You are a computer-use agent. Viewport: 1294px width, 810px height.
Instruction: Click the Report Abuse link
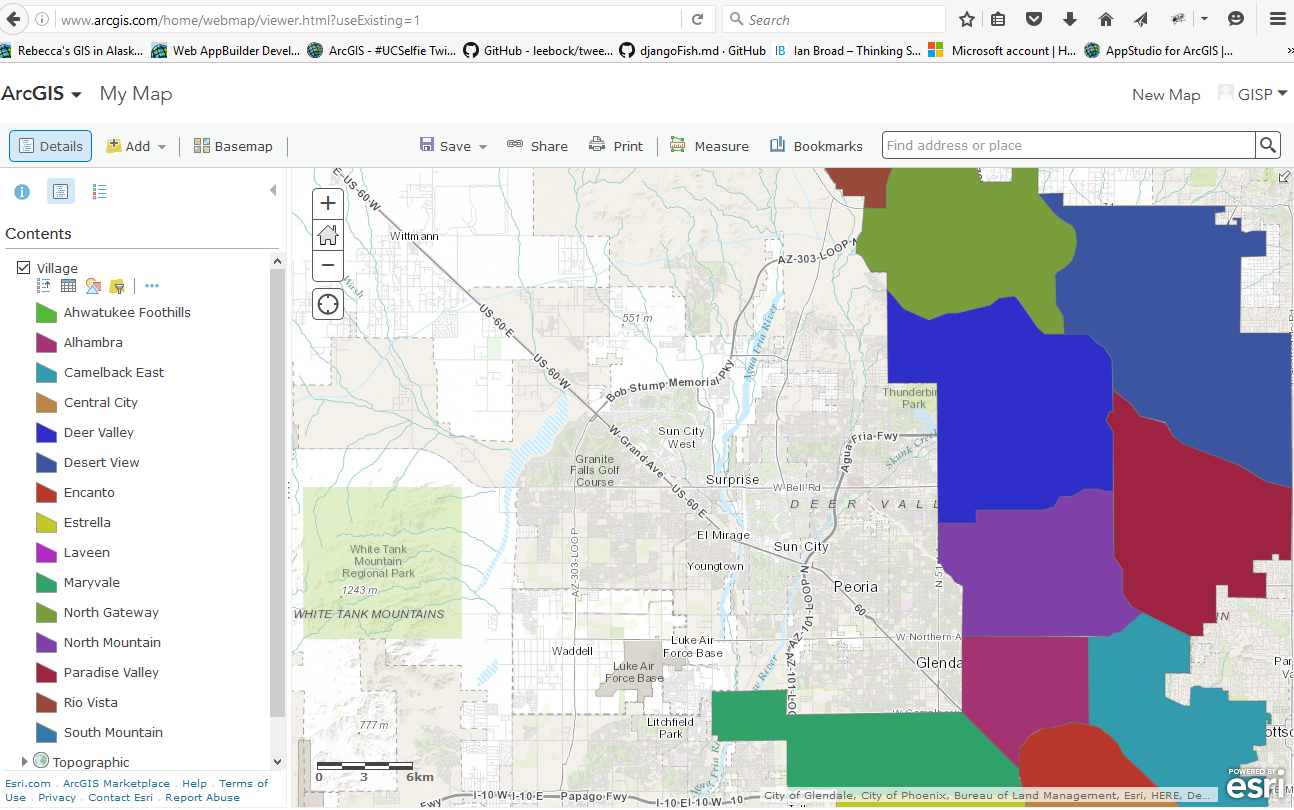point(203,798)
